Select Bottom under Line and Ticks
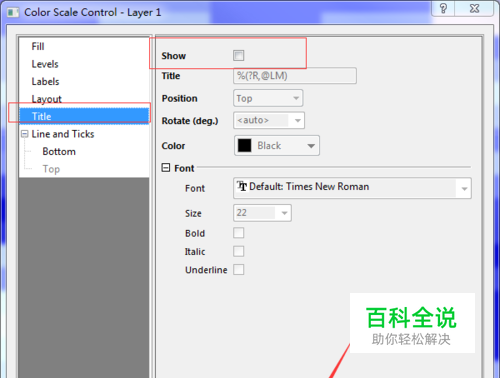 click(x=59, y=152)
